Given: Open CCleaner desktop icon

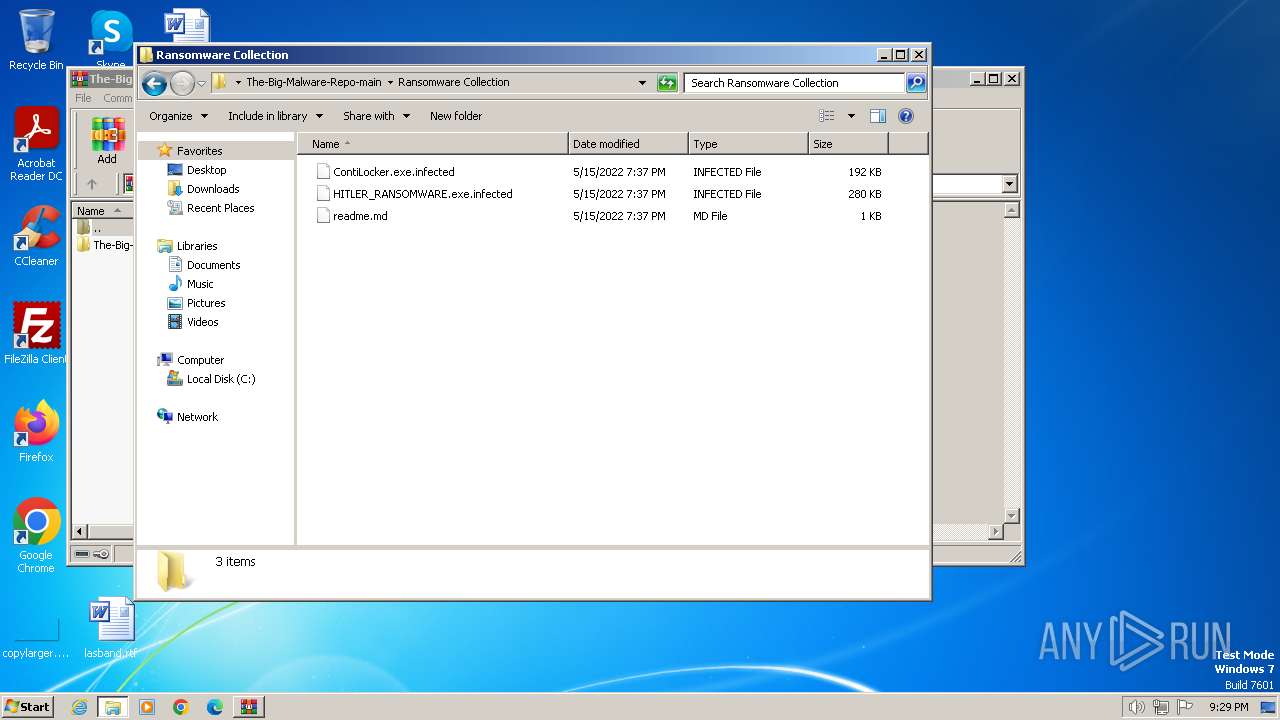Looking at the screenshot, I should (36, 236).
